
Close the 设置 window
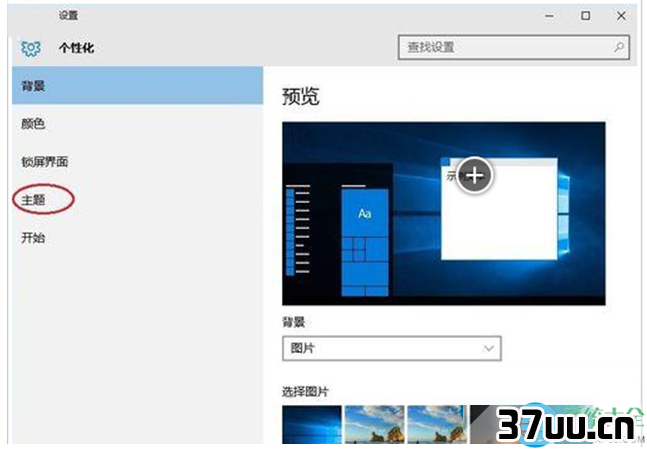[x=621, y=16]
